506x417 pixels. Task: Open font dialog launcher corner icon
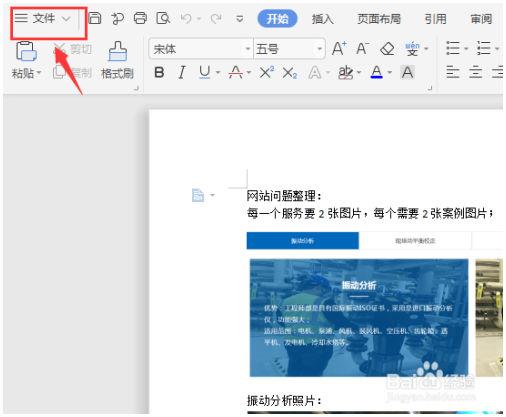[x=430, y=88]
